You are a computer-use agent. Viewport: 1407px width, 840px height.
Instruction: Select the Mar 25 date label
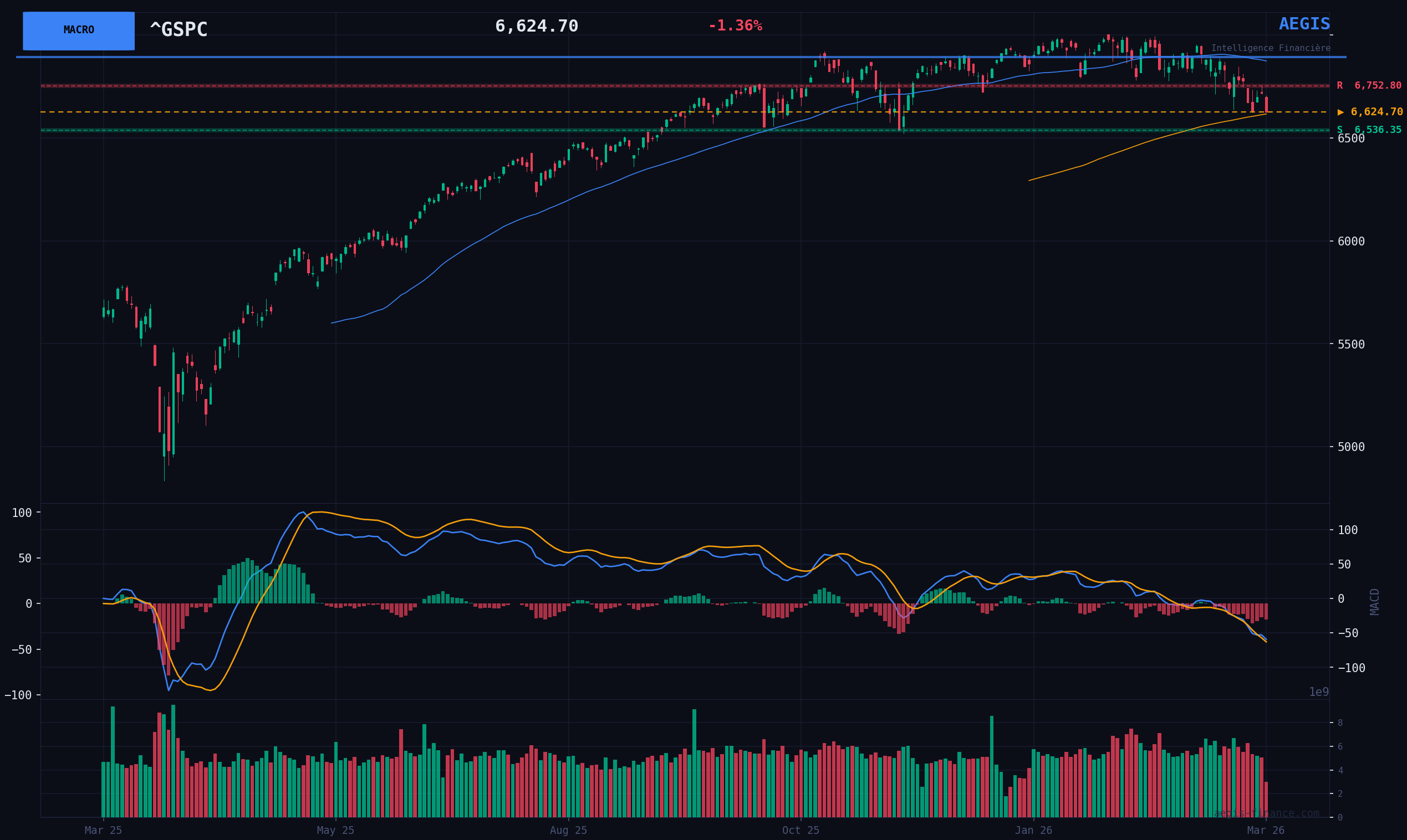pyautogui.click(x=103, y=831)
